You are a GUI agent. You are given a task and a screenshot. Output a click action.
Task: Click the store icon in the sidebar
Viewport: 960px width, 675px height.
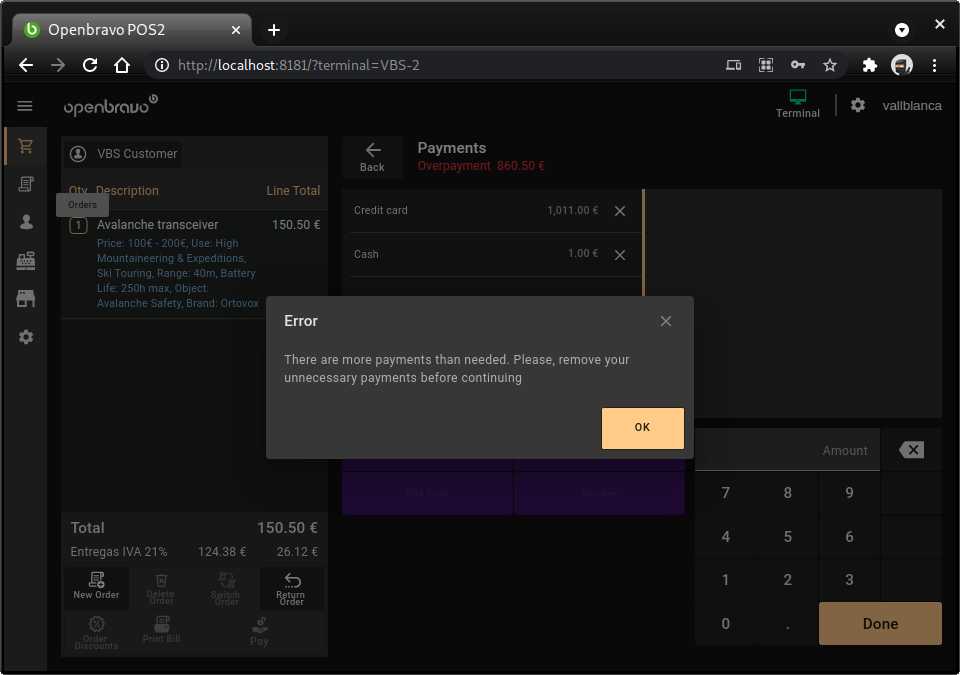coord(26,299)
